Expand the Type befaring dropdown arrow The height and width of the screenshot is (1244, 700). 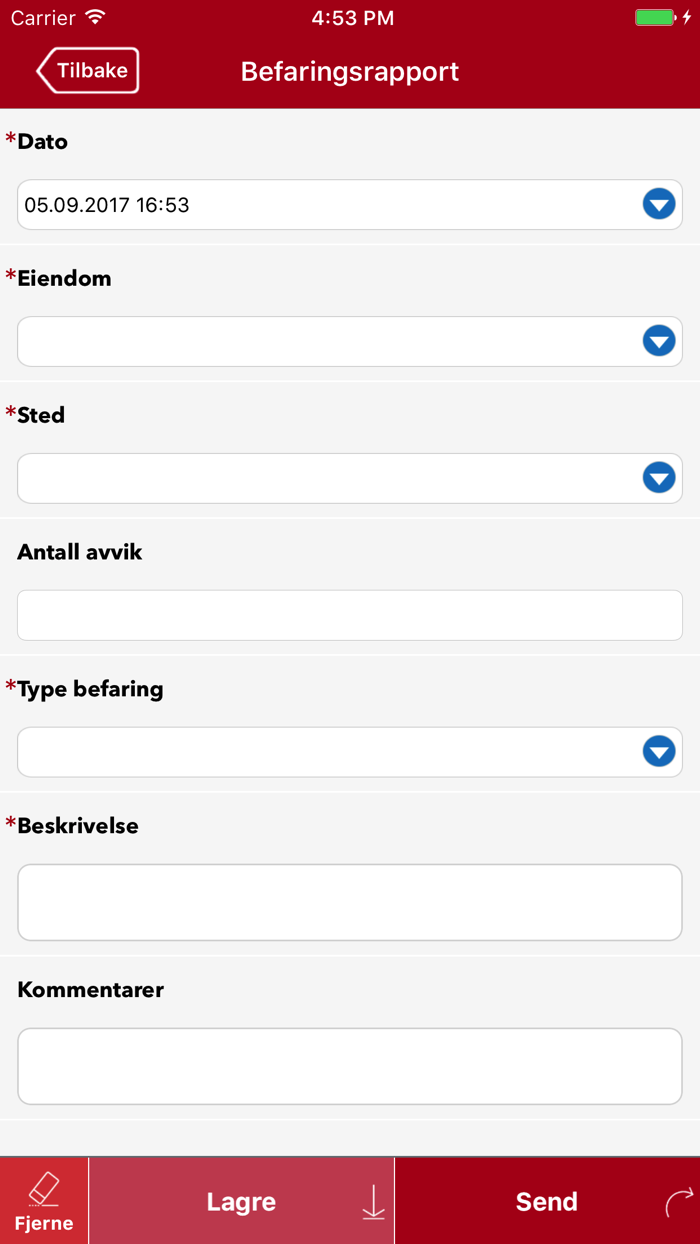(x=659, y=752)
